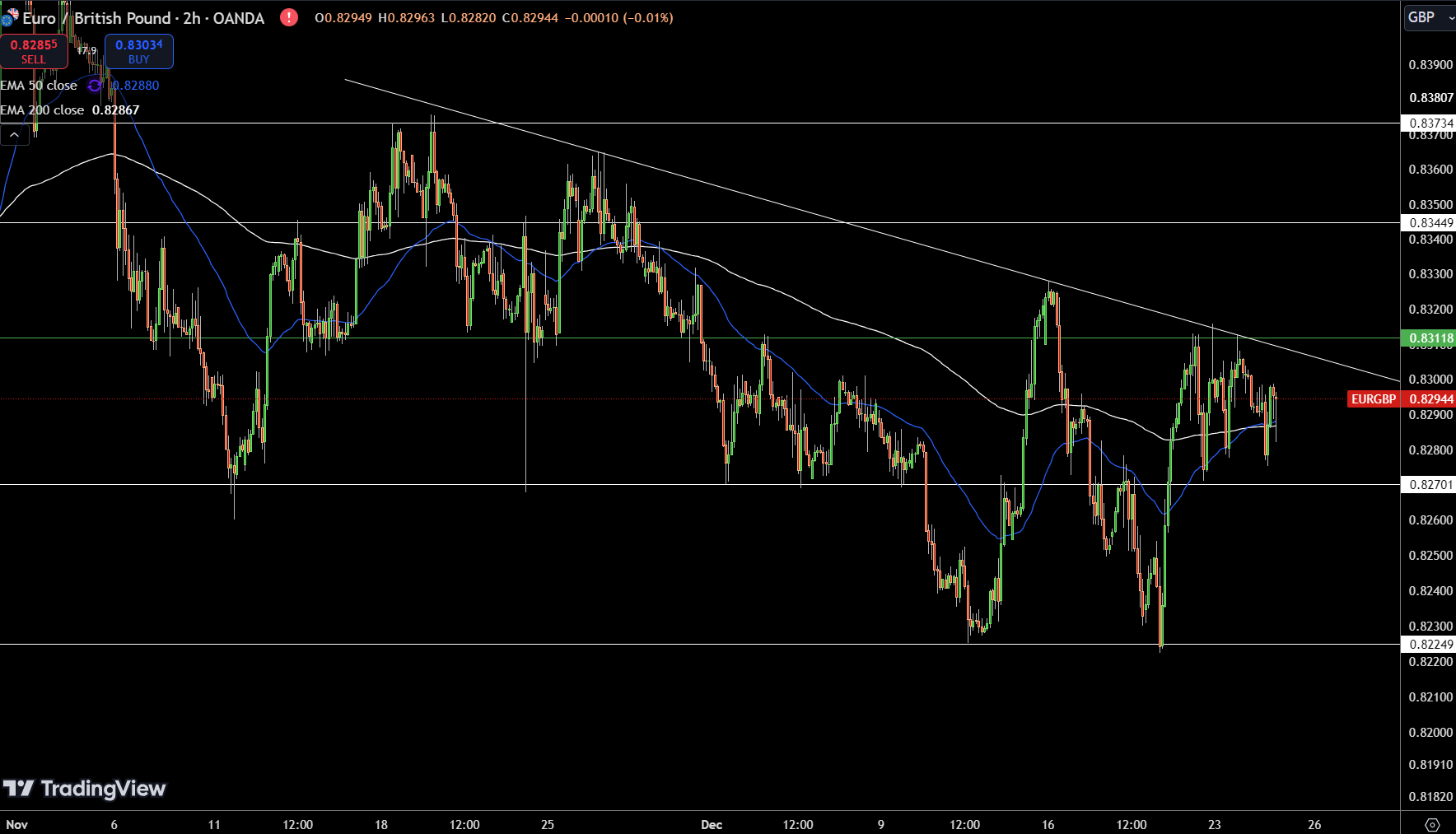1456x834 pixels.
Task: Click the open value O0.82949
Action: pyautogui.click(x=343, y=18)
